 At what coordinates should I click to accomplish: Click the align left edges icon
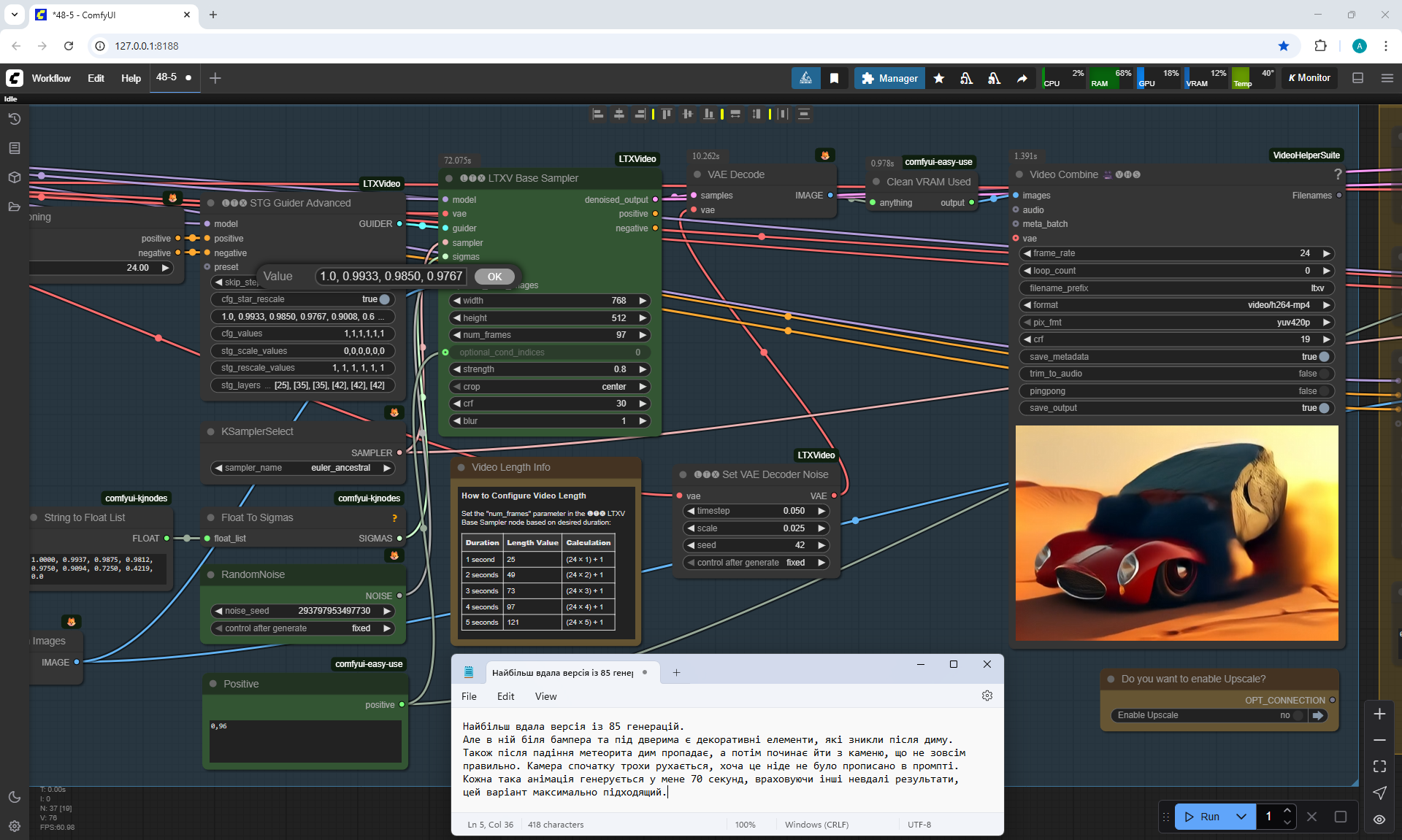pyautogui.click(x=598, y=114)
